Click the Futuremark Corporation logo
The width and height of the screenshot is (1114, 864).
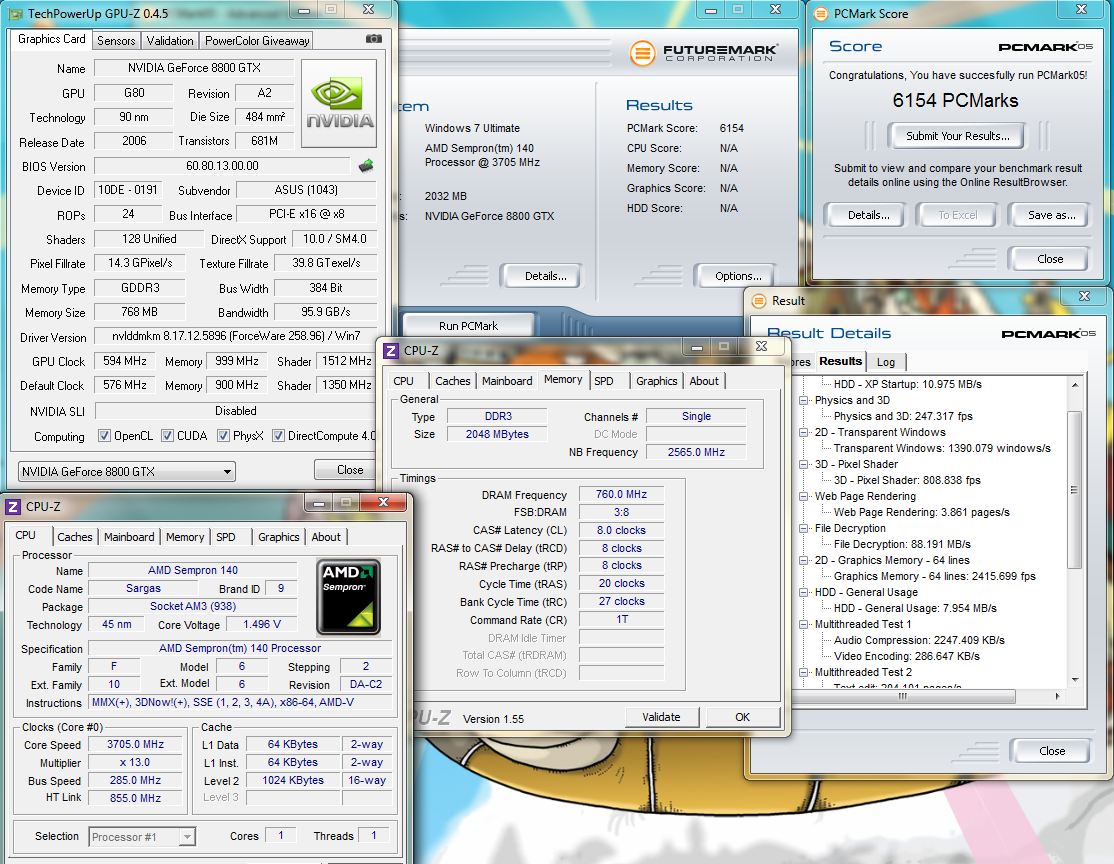pos(703,53)
